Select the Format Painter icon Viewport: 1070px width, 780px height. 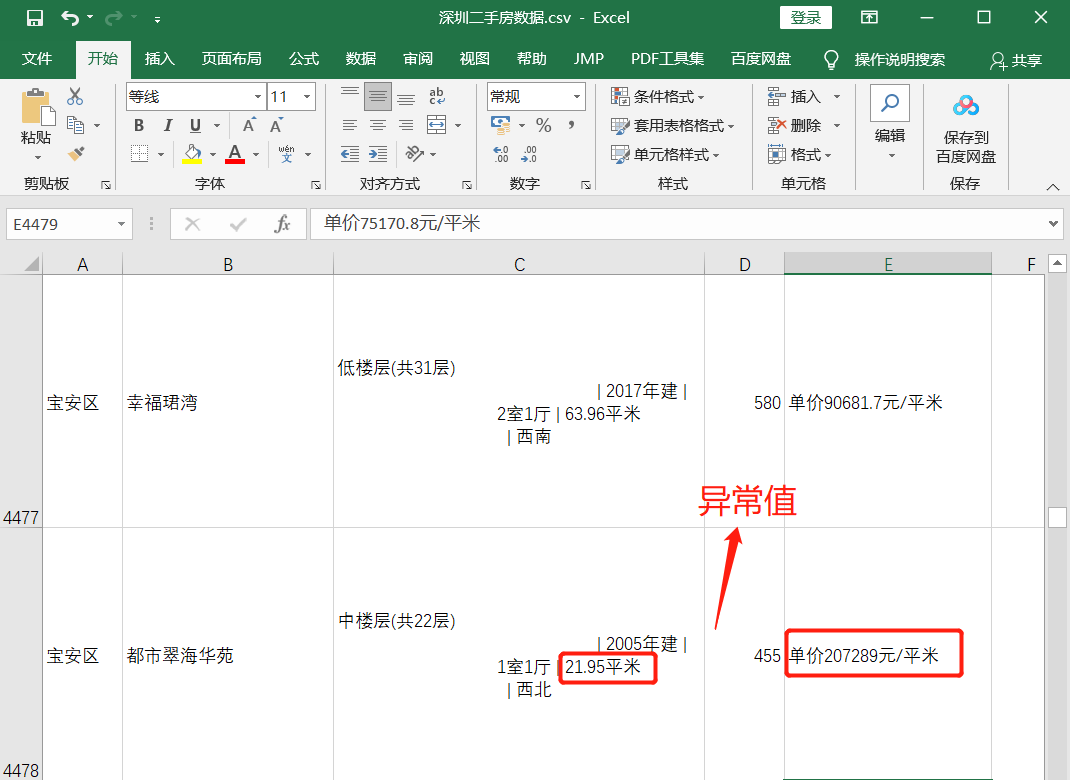pyautogui.click(x=77, y=153)
